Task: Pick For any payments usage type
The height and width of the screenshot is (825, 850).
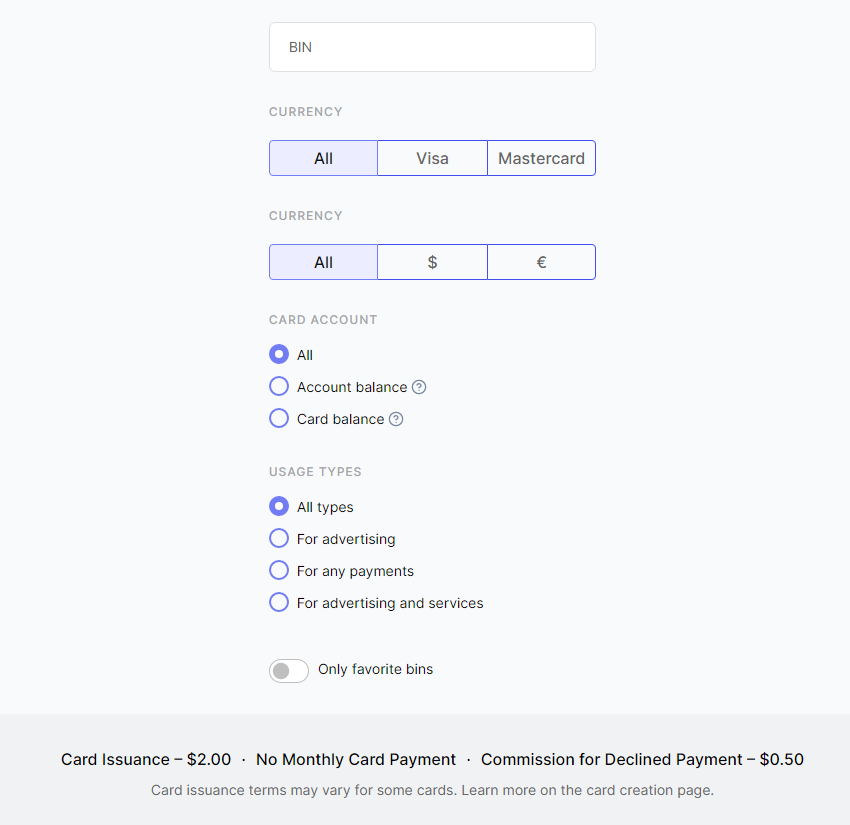Action: 279,570
